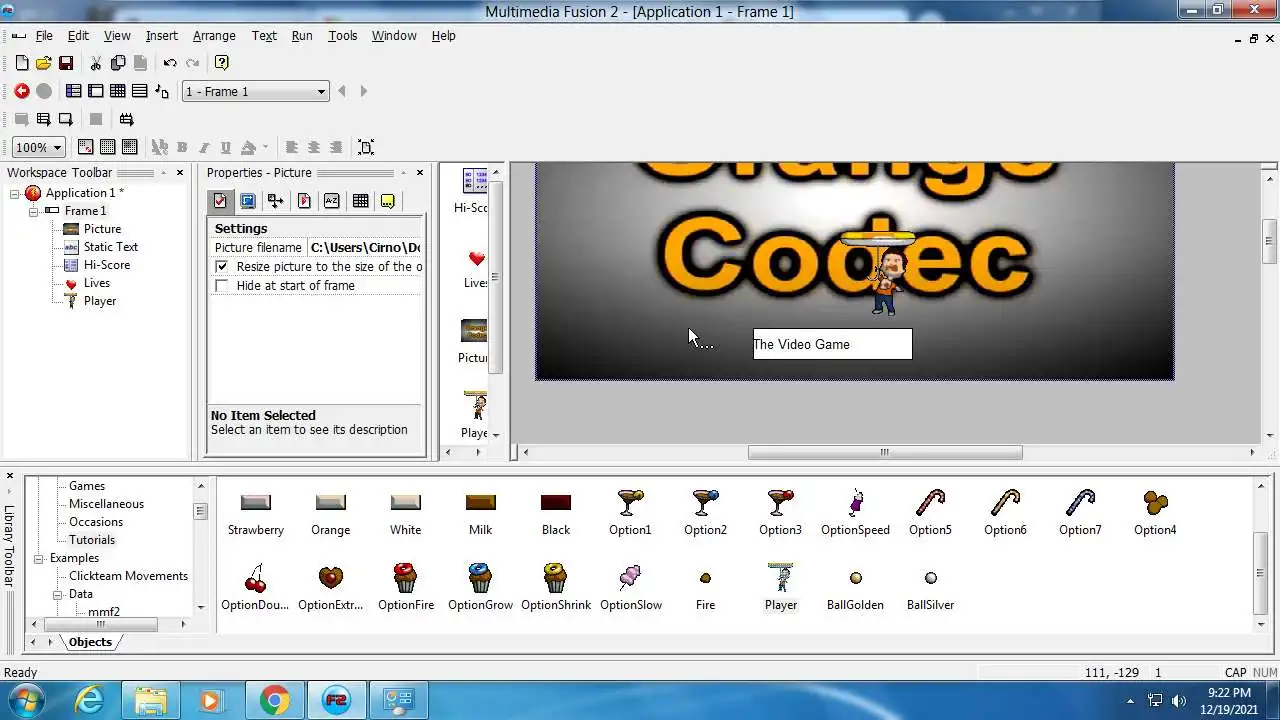Viewport: 1280px width, 720px height.
Task: Open the Size/Position properties tab
Action: point(276,201)
